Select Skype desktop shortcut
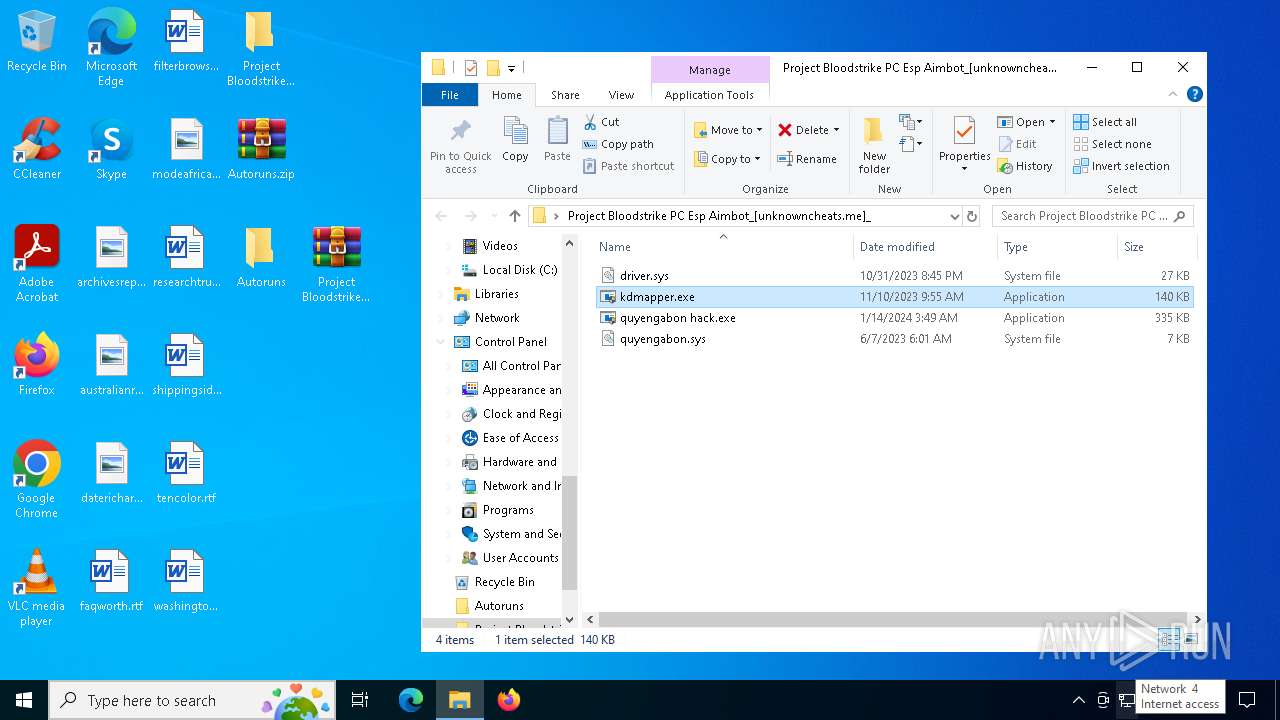Viewport: 1280px width, 720px height. pyautogui.click(x=111, y=149)
